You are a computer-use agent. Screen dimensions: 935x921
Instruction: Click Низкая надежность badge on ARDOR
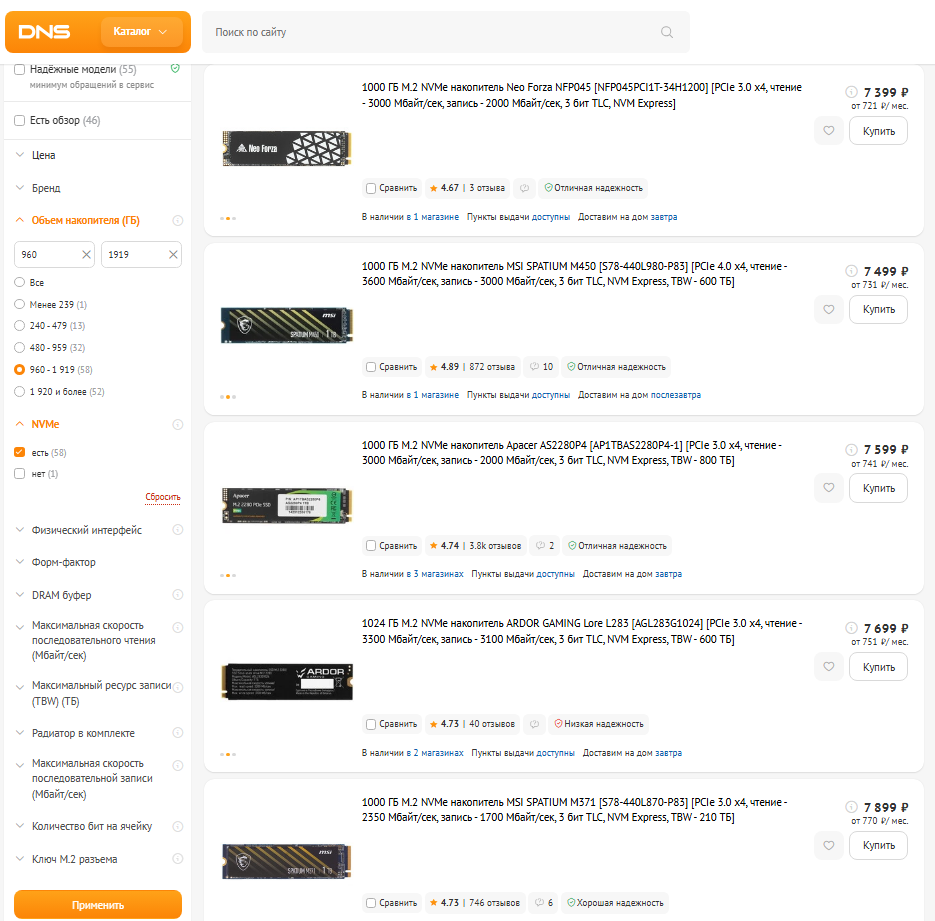pos(599,724)
